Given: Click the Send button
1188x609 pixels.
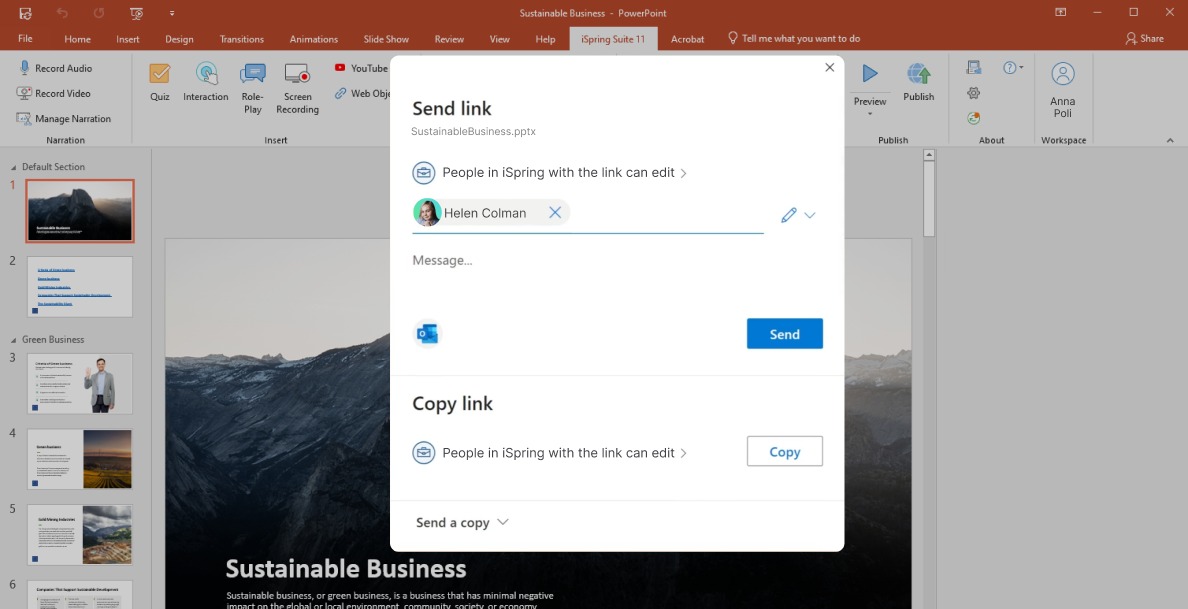Looking at the screenshot, I should click(785, 333).
